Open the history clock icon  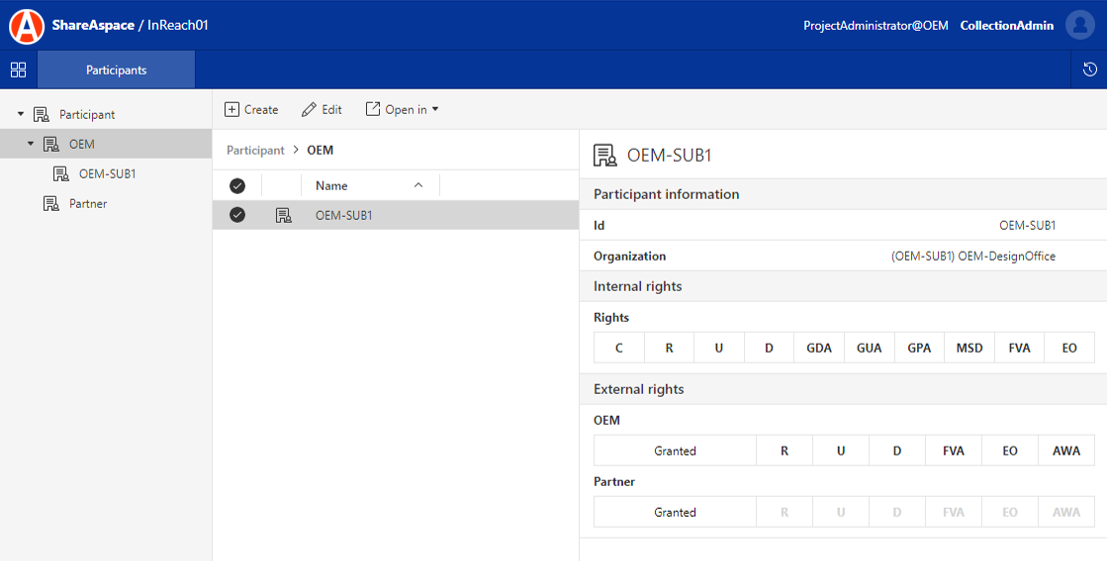tap(1089, 69)
